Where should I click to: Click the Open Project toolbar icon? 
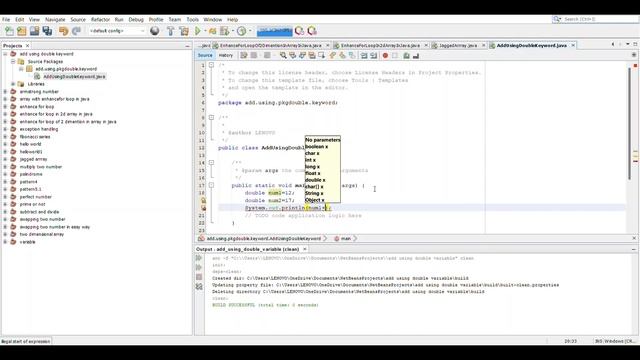click(34, 31)
